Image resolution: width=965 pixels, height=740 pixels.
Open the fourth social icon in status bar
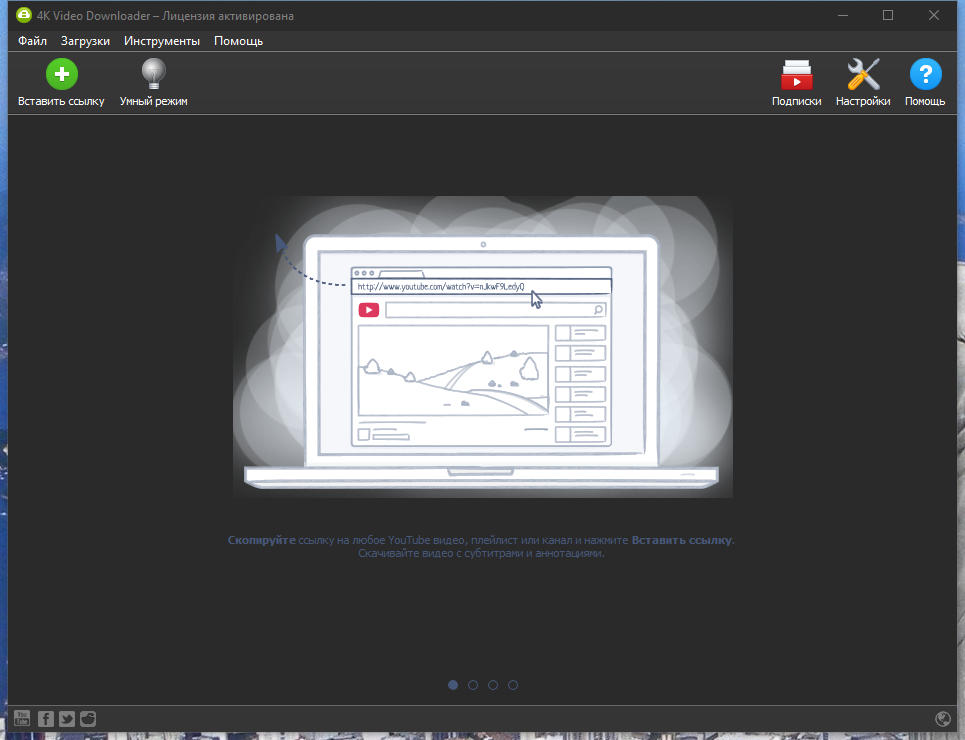point(88,718)
